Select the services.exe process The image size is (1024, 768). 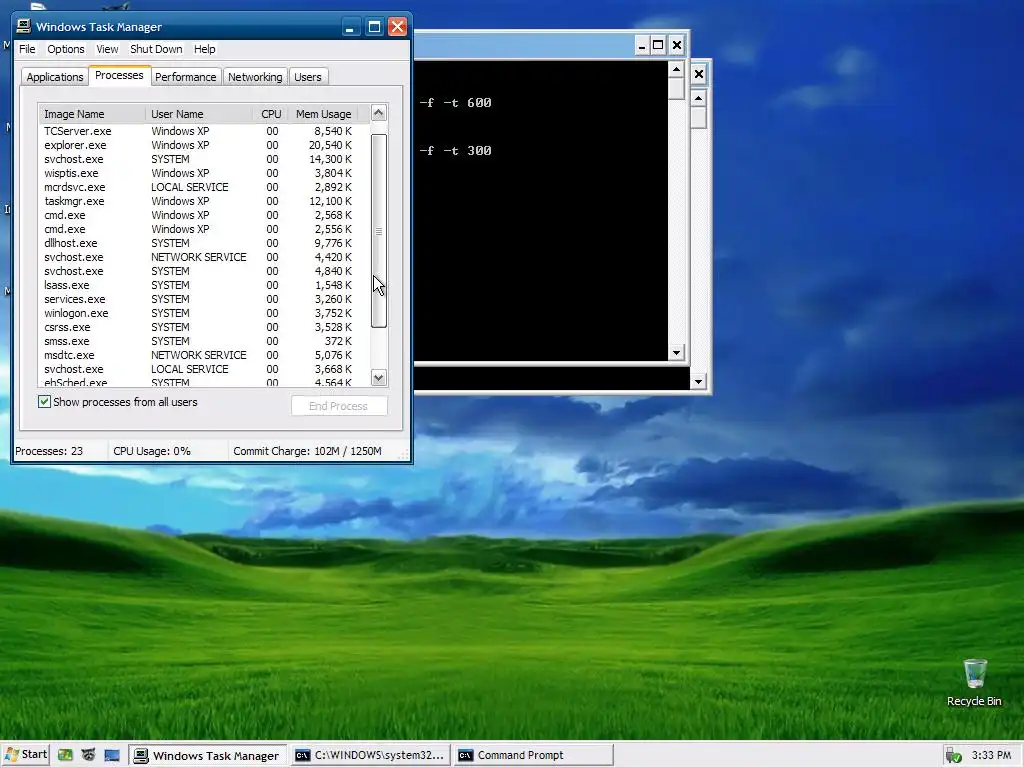pos(198,299)
